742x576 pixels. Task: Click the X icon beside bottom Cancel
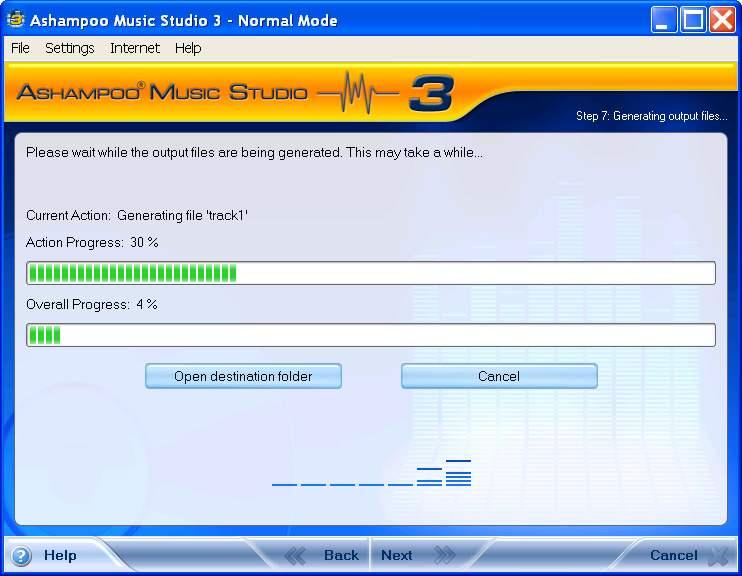tap(717, 556)
